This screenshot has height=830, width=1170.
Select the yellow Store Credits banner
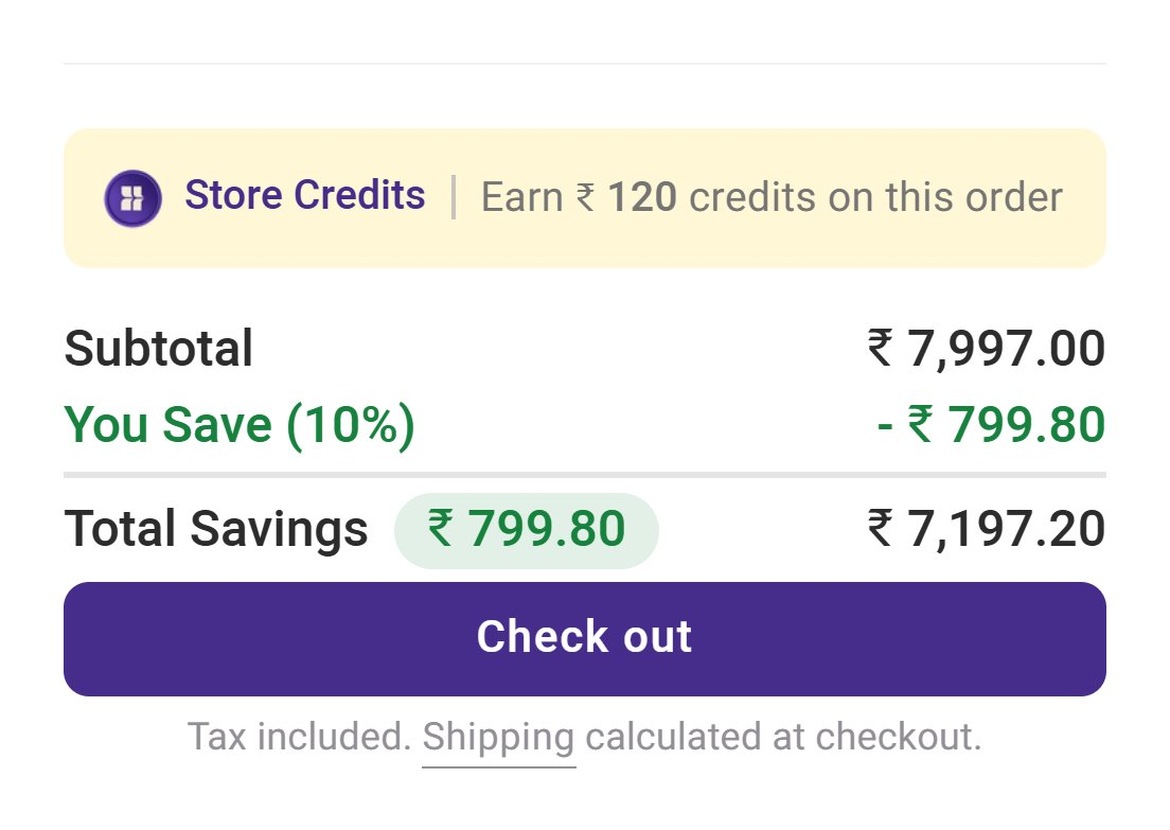coord(585,198)
